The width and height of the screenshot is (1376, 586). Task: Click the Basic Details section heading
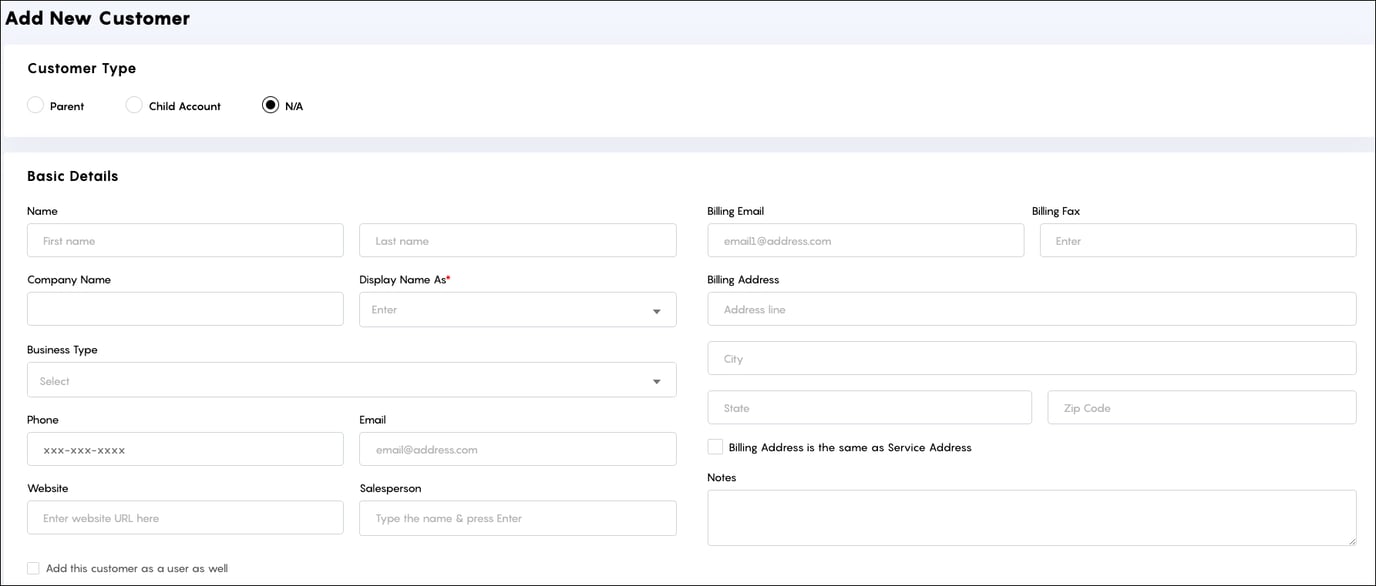coord(73,176)
